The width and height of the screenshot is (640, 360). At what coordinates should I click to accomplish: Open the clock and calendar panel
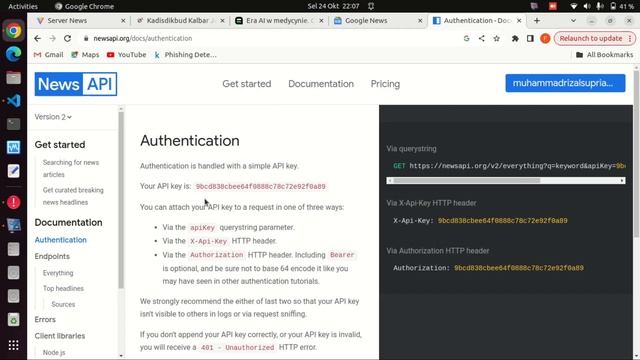pyautogui.click(x=333, y=6)
